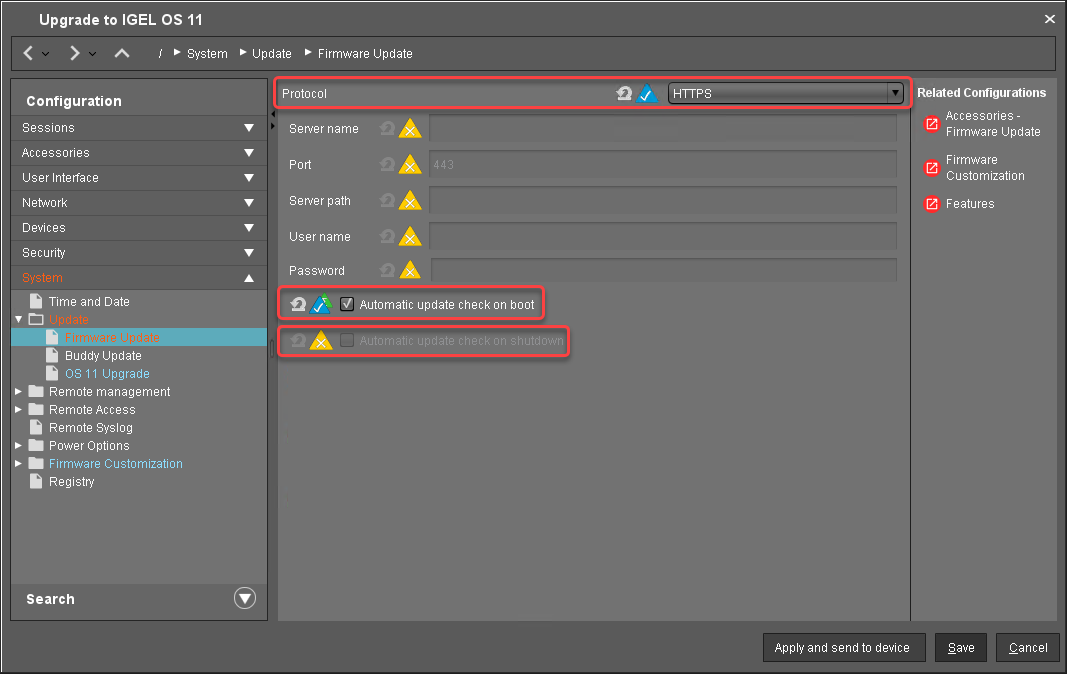1067x674 pixels.
Task: Click the yellow warning triangle beside Password
Action: click(x=410, y=271)
